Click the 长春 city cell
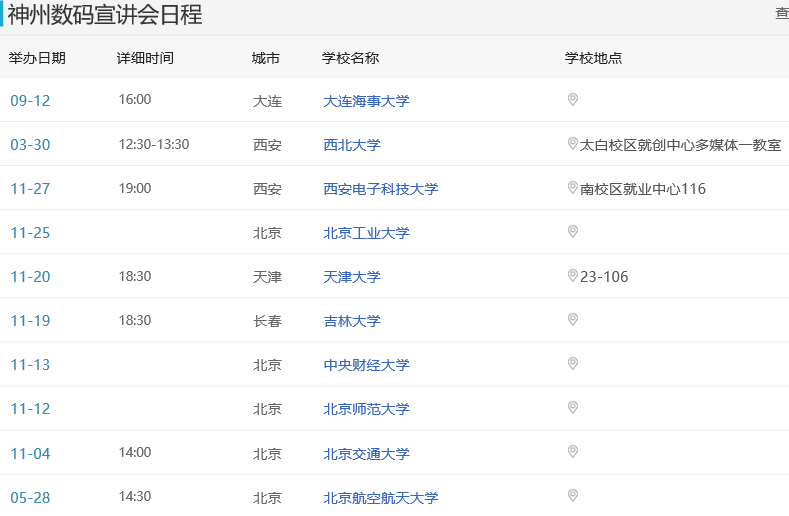789x516 pixels. (267, 321)
